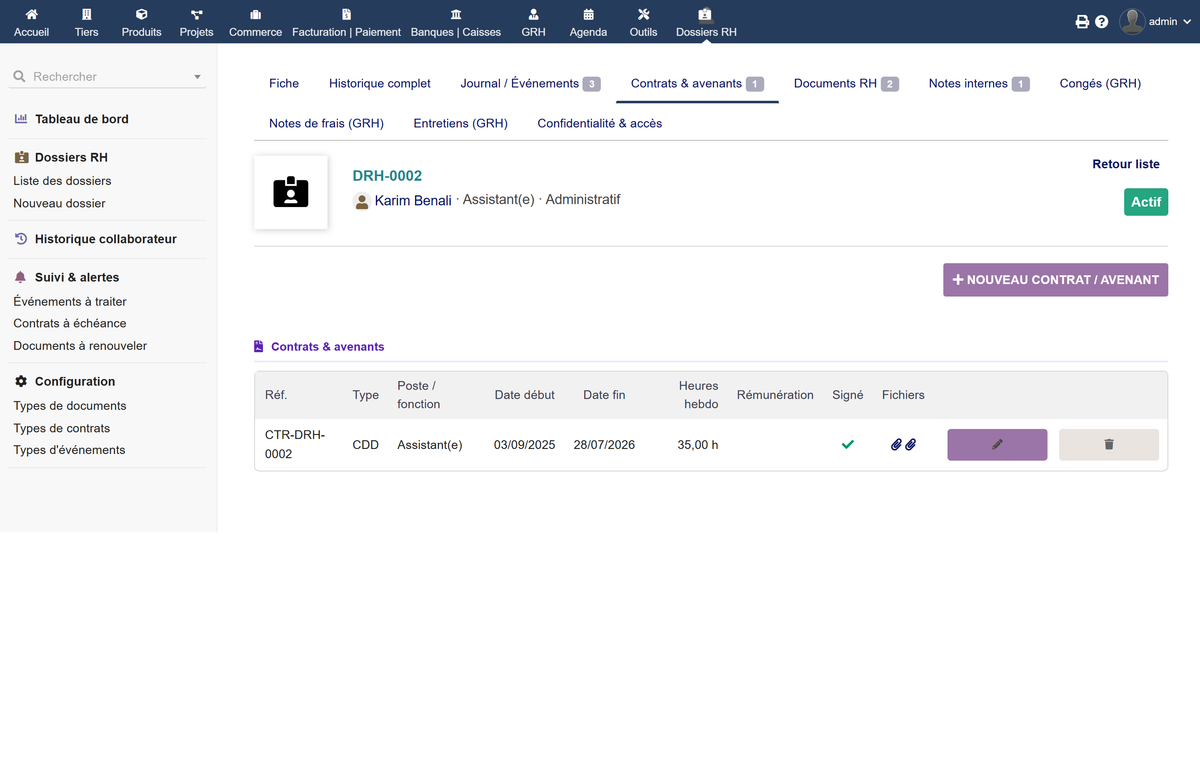Switch to Entretiens (GRH) tab
Image resolution: width=1200 pixels, height=783 pixels.
(460, 123)
